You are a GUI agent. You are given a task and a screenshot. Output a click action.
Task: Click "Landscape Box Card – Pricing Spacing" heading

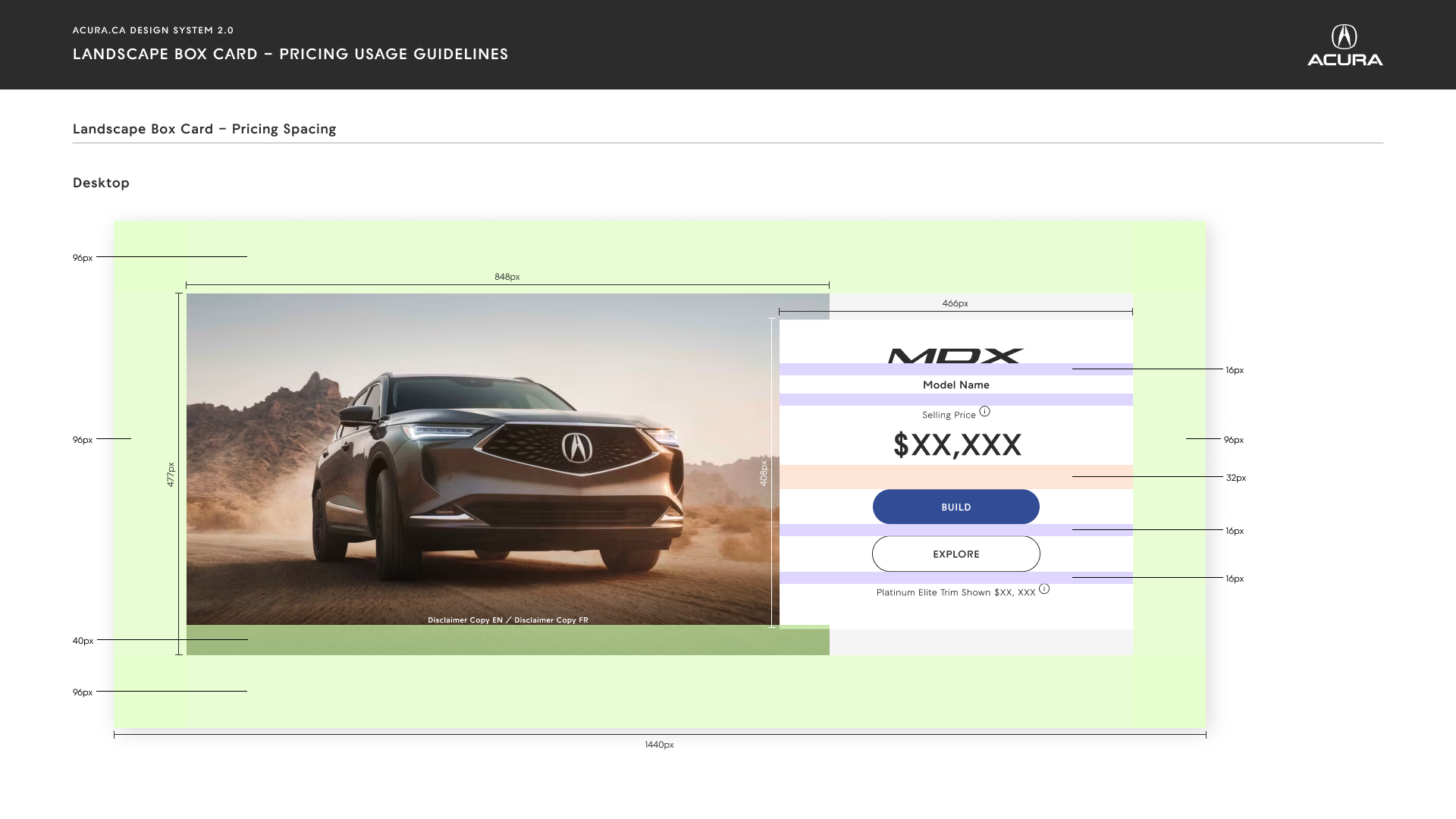tap(204, 129)
